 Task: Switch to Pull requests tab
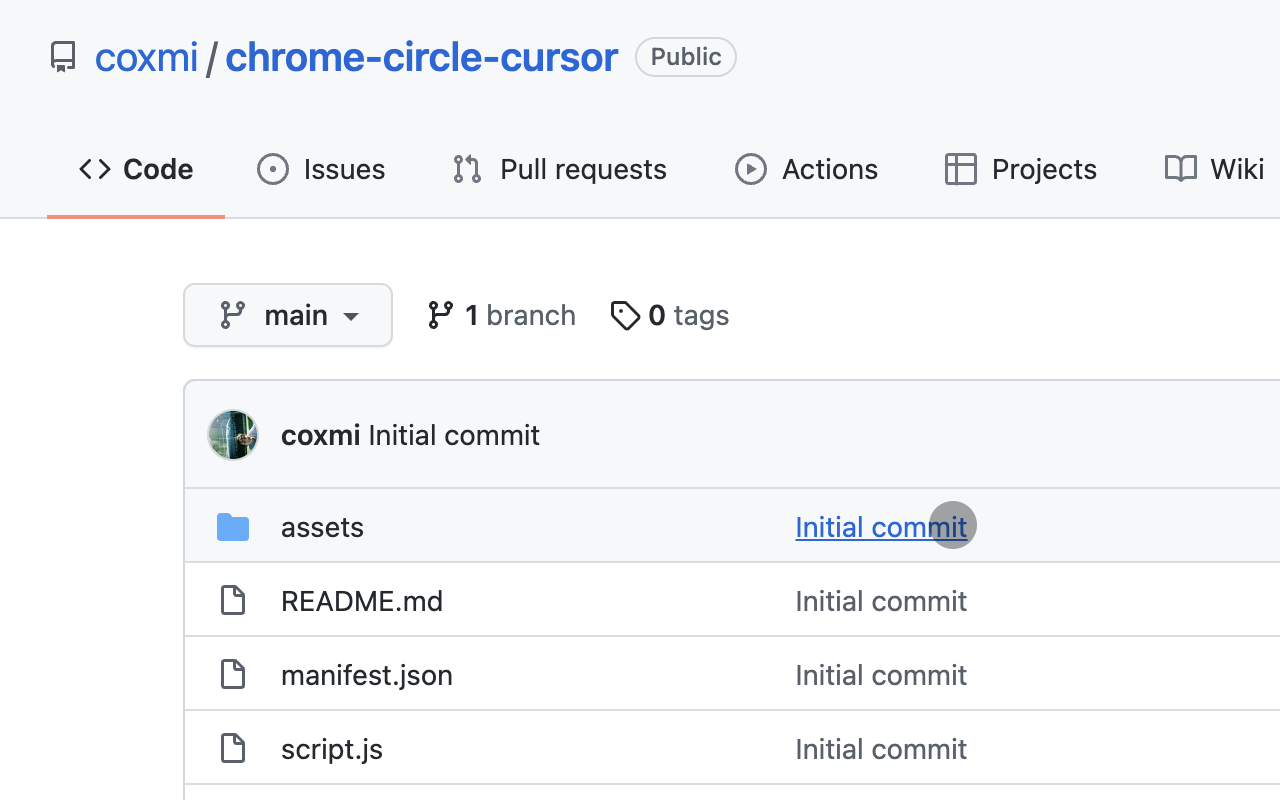point(559,169)
